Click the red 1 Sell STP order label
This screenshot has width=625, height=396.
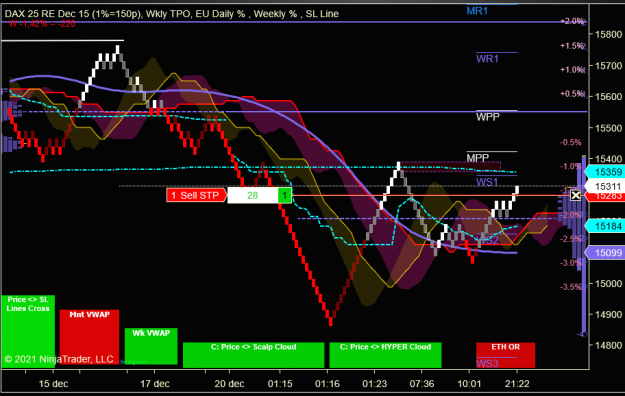point(197,195)
